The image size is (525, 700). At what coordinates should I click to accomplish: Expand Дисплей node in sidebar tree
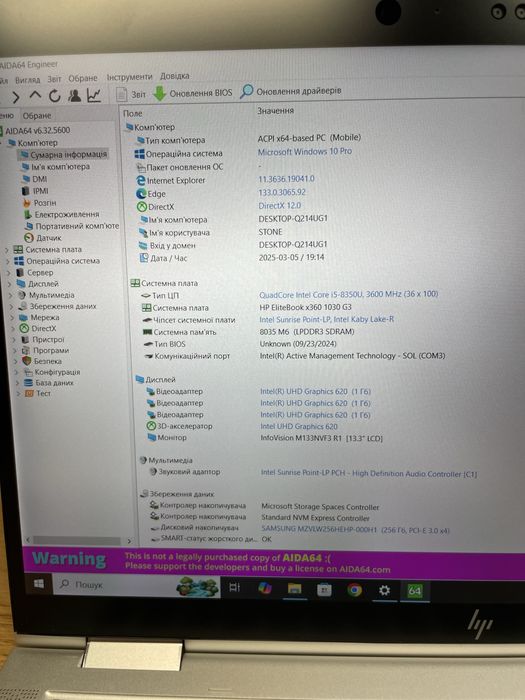point(9,284)
